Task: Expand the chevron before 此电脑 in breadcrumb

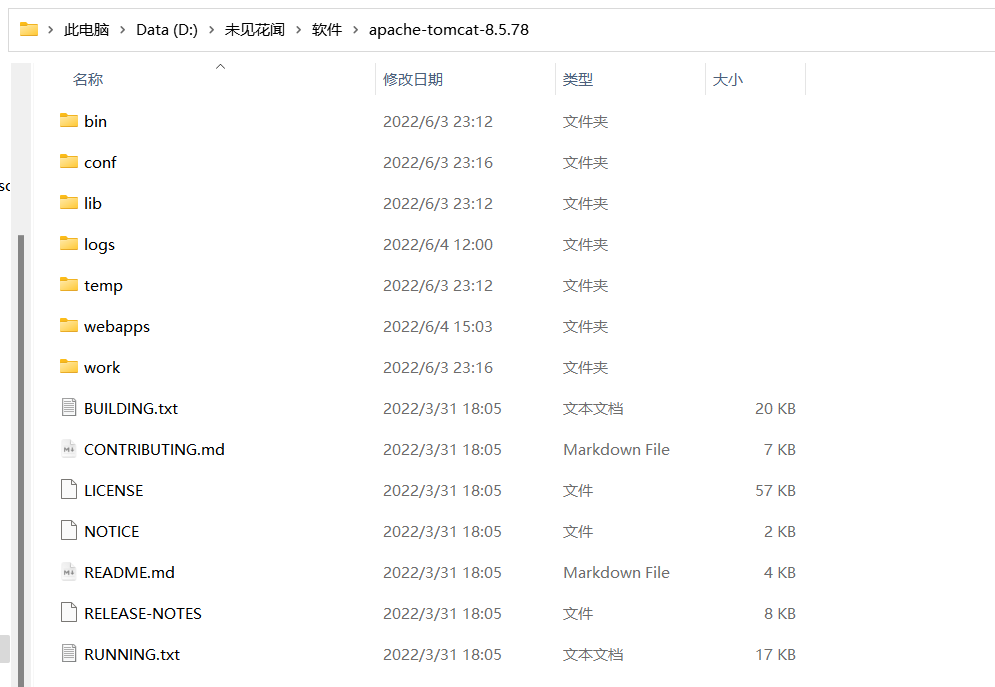Action: coord(51,30)
